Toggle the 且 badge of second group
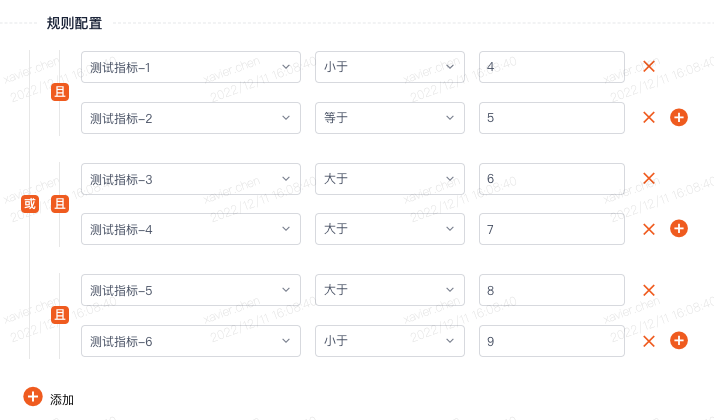This screenshot has width=714, height=420. [x=60, y=204]
